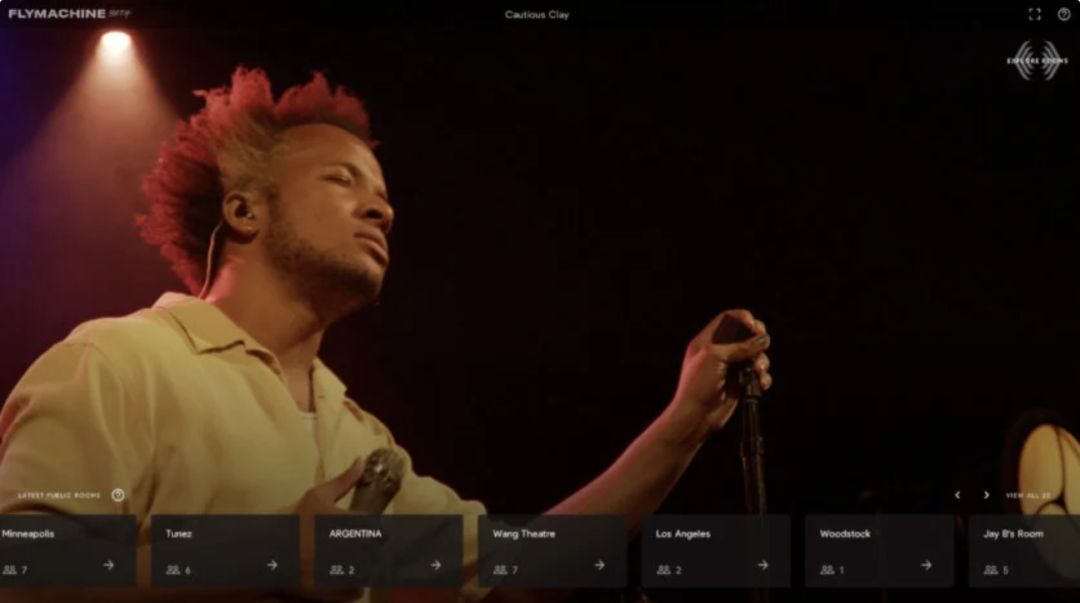Open the Explore Rooms button
Screen dimensions: 1080x603
[1037, 61]
